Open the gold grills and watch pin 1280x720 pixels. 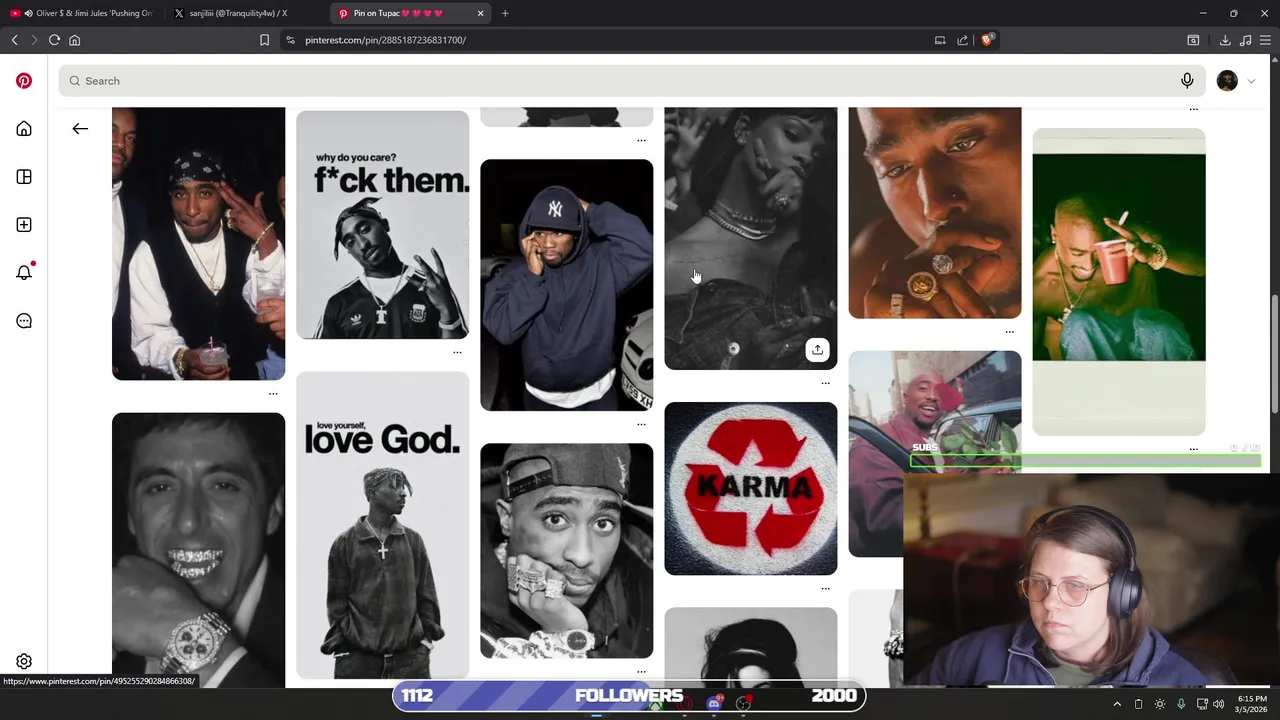pos(198,550)
